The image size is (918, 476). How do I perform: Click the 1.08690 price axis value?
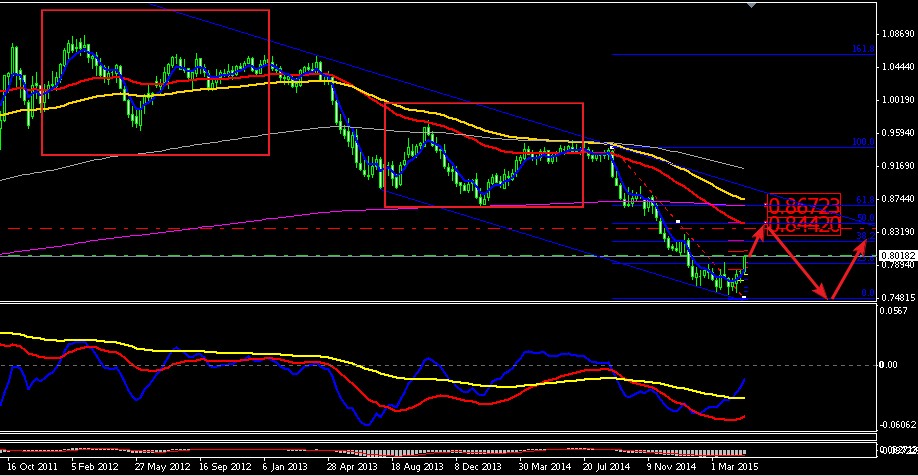[899, 34]
